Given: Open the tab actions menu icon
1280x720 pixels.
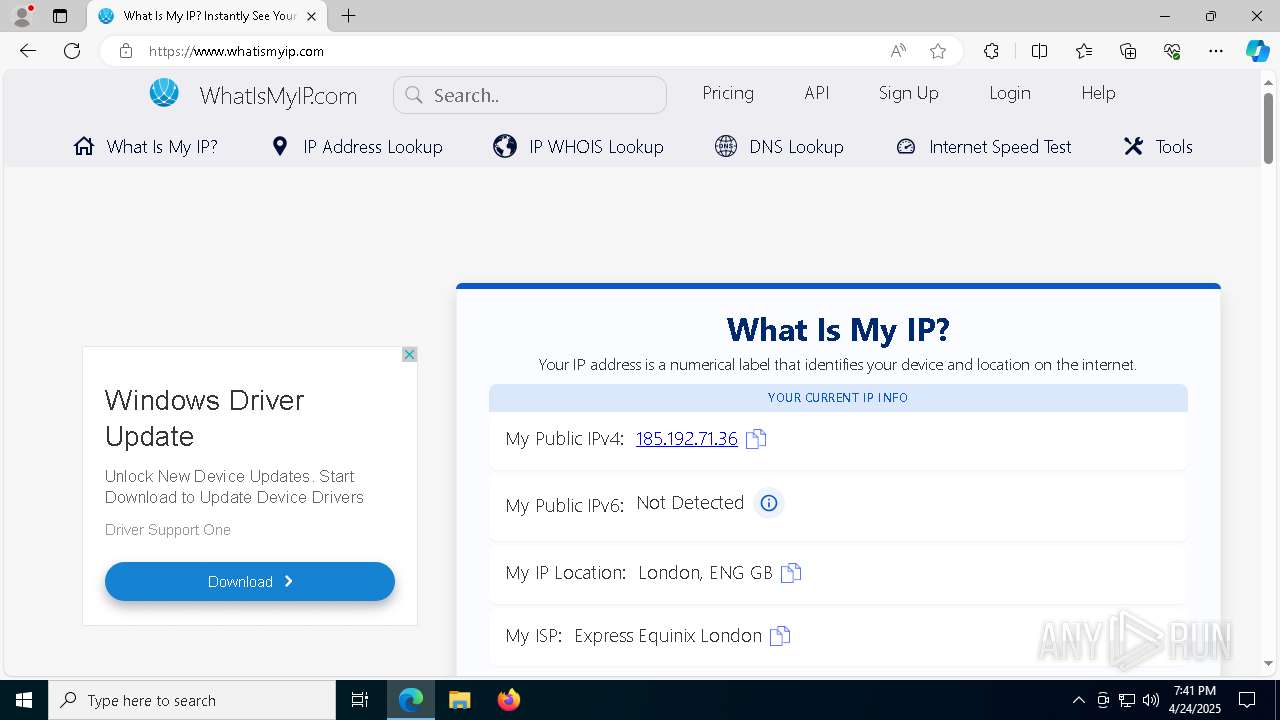Looking at the screenshot, I should coord(60,16).
